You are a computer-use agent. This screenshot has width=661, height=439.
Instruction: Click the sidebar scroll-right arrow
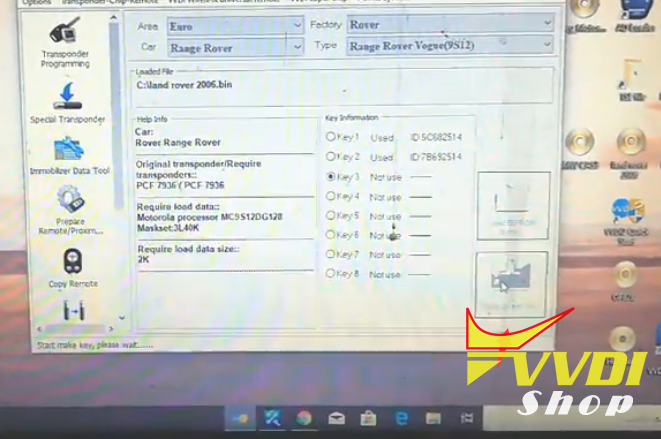pos(111,329)
